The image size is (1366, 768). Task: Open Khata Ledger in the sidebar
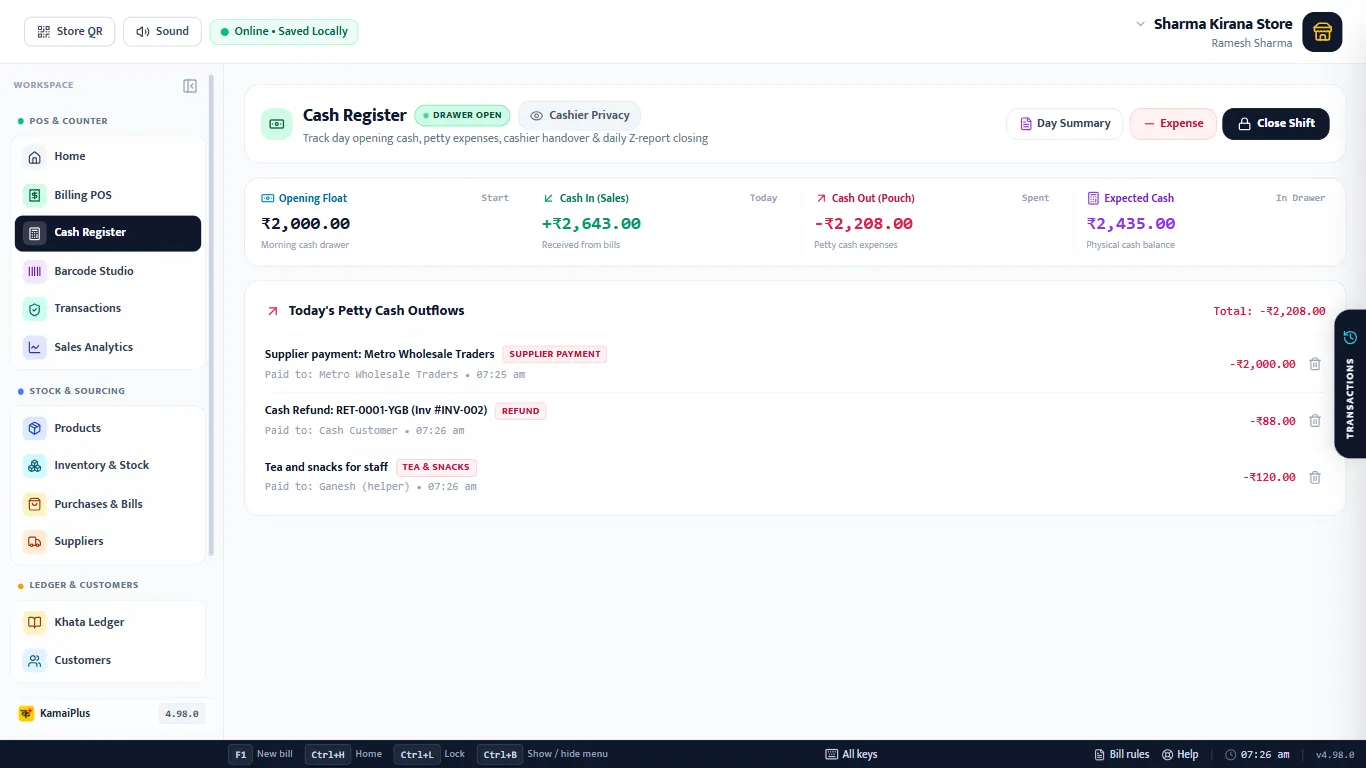(108, 622)
